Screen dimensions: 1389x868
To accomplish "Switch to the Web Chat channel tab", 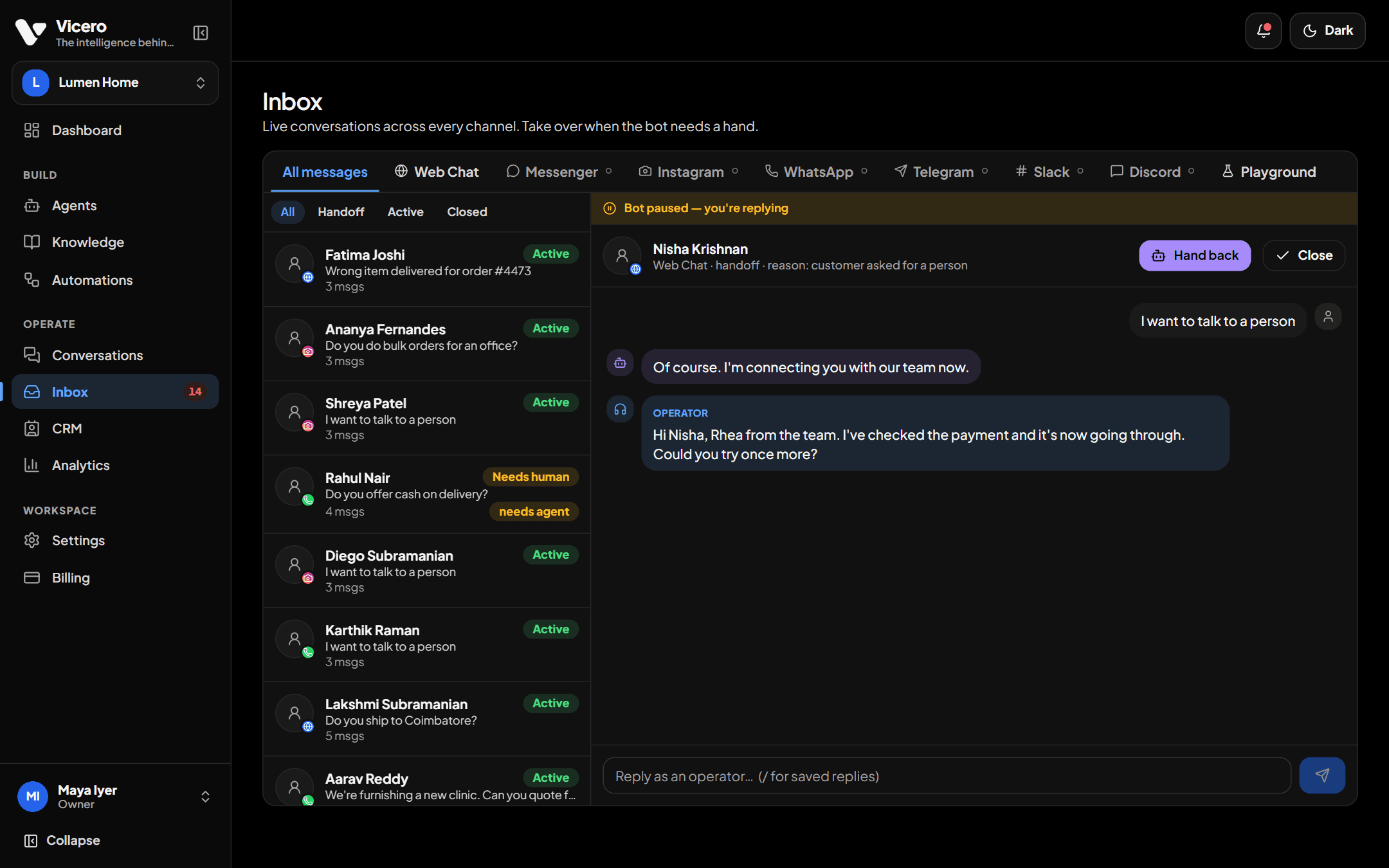I will (437, 172).
